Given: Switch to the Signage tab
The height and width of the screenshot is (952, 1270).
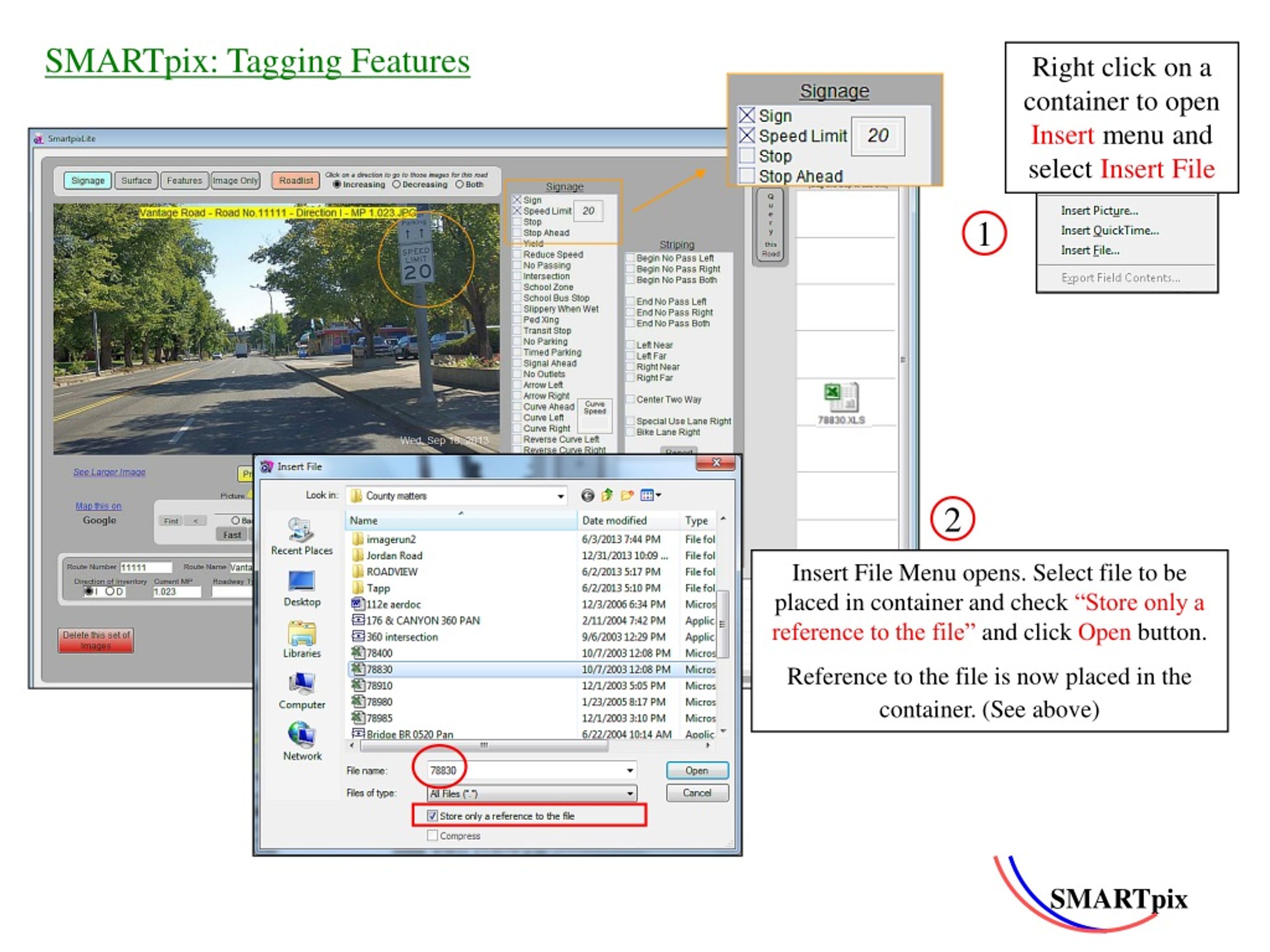Looking at the screenshot, I should 88,180.
